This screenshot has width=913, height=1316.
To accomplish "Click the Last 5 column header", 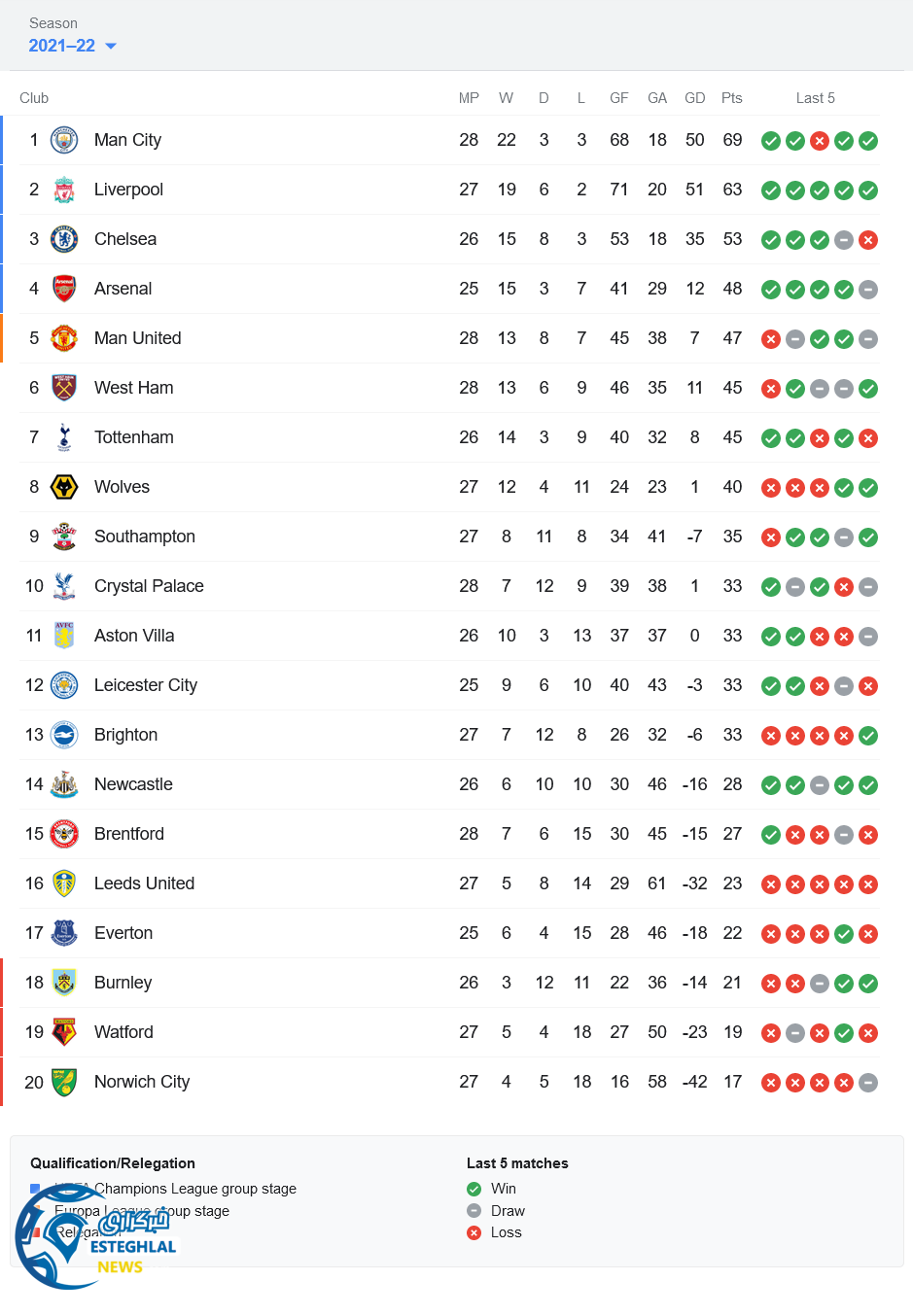I will point(815,98).
